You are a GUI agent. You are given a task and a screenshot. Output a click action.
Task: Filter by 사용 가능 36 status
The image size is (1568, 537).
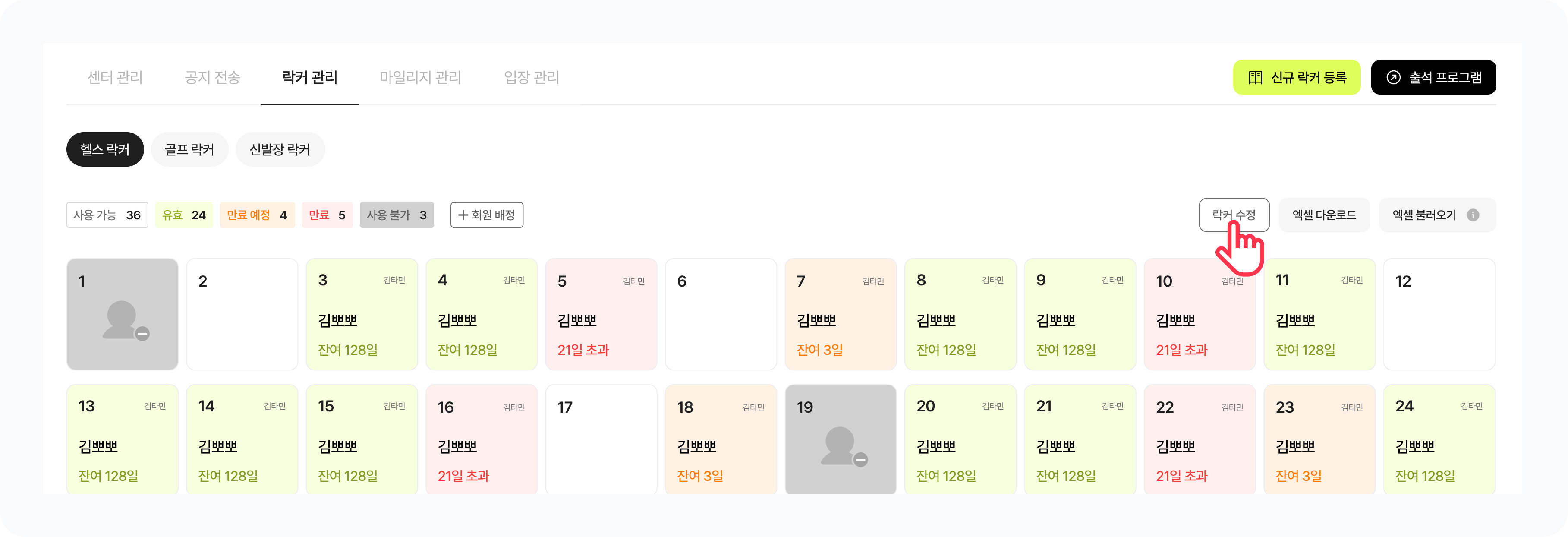coord(107,215)
